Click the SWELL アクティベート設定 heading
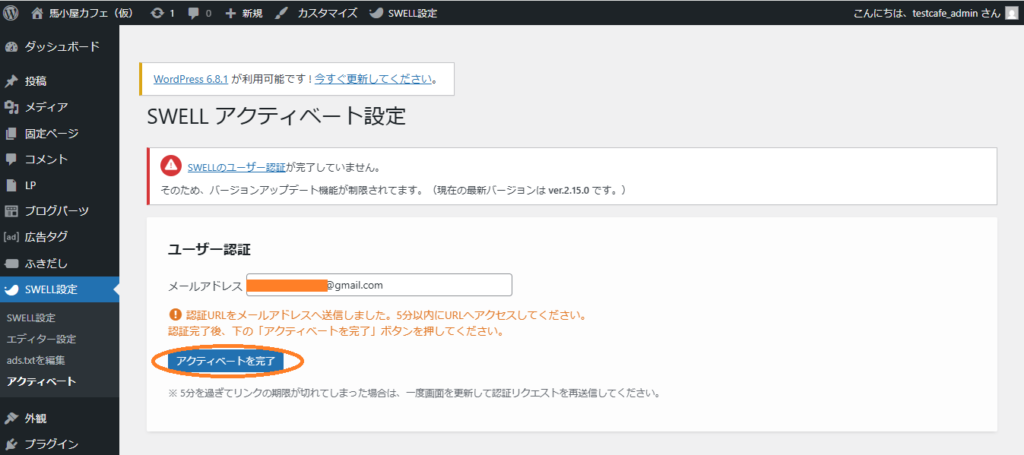Image resolution: width=1024 pixels, height=455 pixels. click(x=277, y=117)
